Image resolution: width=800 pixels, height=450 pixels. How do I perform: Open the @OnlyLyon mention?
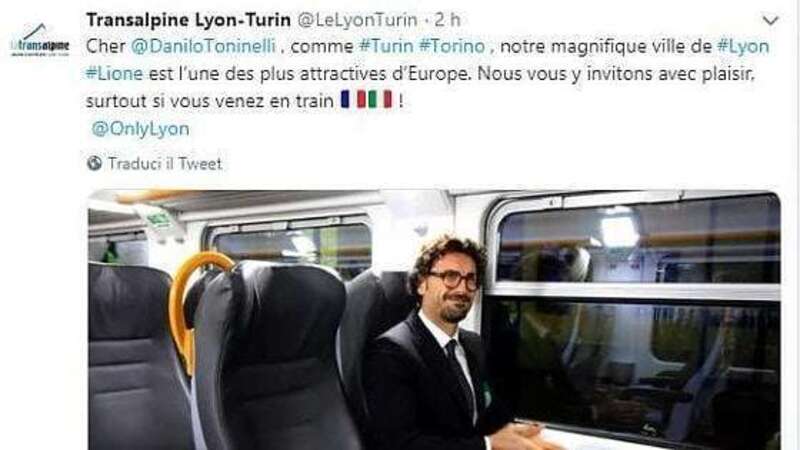click(x=140, y=129)
